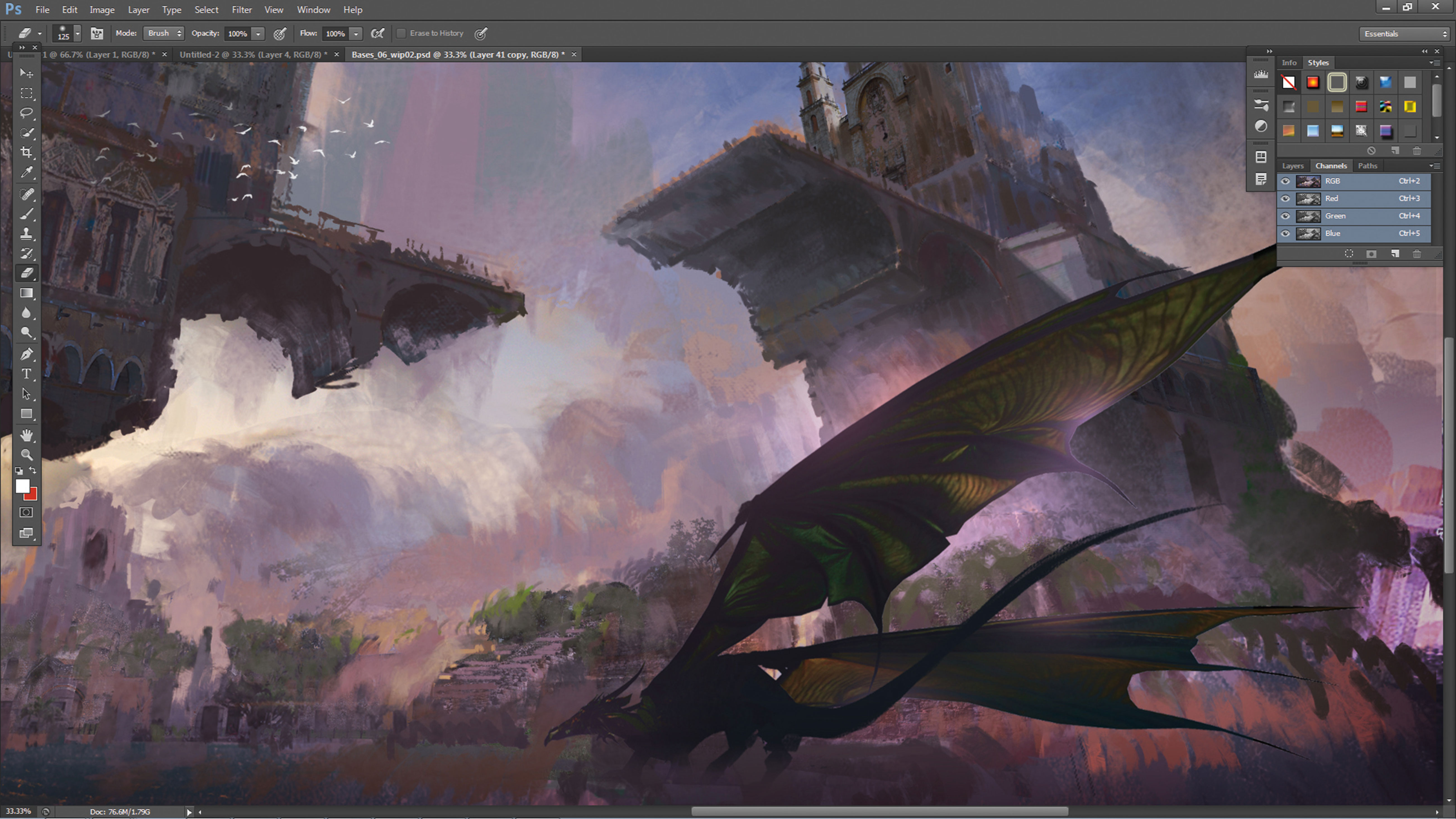Hide the Green channel visibility
1456x819 pixels.
click(1285, 216)
